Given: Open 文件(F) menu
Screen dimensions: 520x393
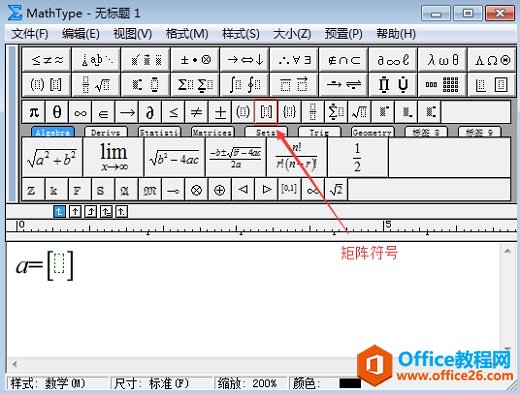Looking at the screenshot, I should point(30,34).
